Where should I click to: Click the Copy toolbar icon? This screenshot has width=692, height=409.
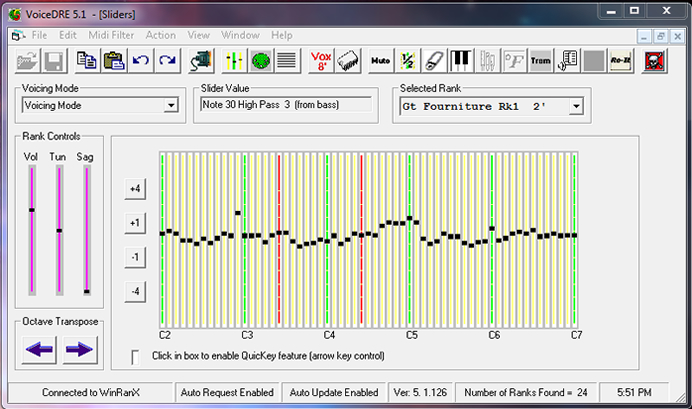87,61
